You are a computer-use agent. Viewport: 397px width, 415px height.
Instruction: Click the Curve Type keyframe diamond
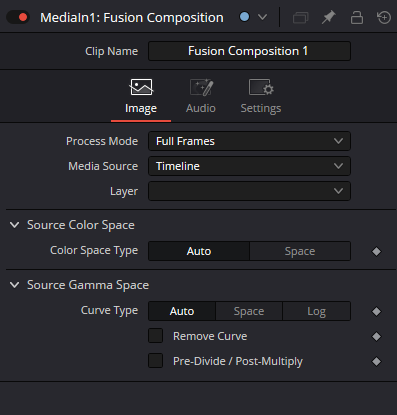[x=376, y=312]
